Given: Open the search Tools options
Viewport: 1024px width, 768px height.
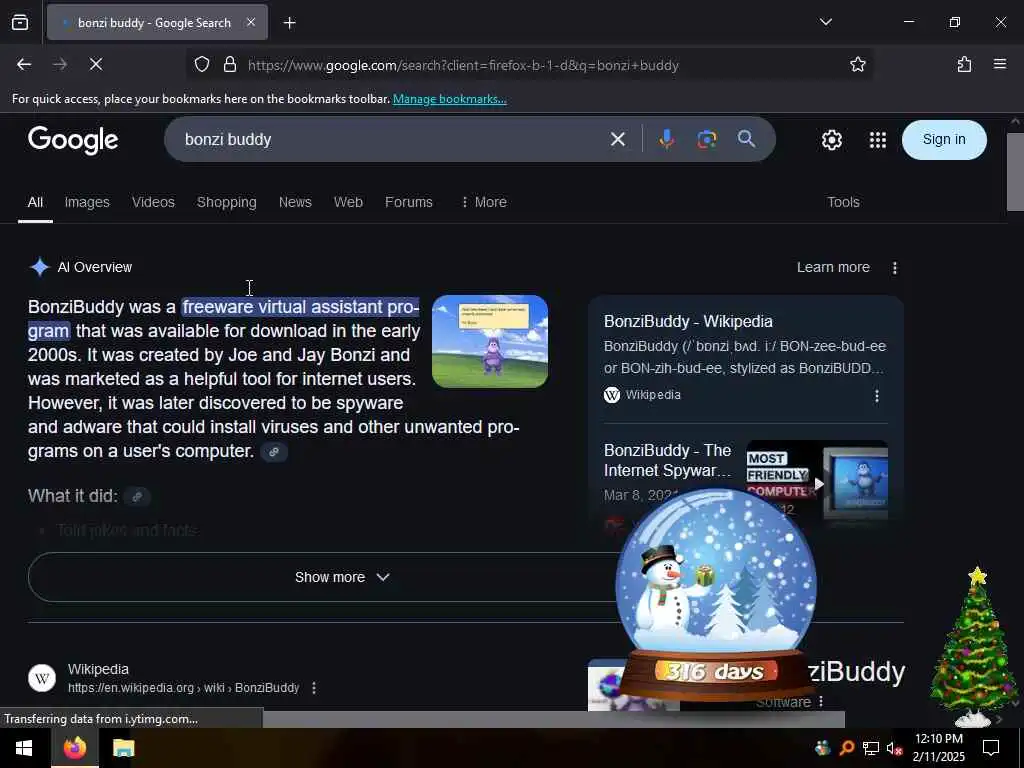Looking at the screenshot, I should coord(843,202).
